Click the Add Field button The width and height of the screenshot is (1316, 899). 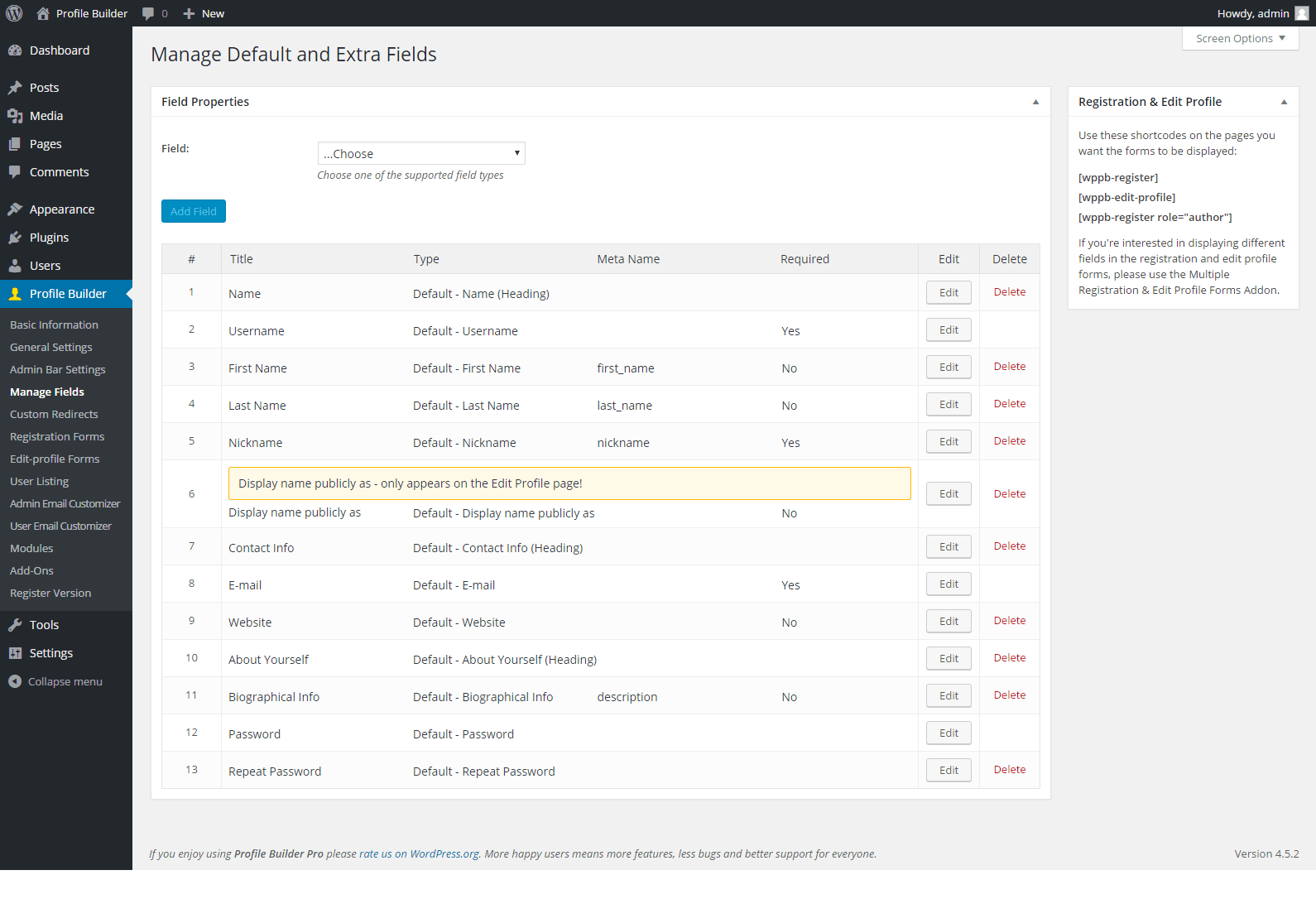pyautogui.click(x=194, y=211)
